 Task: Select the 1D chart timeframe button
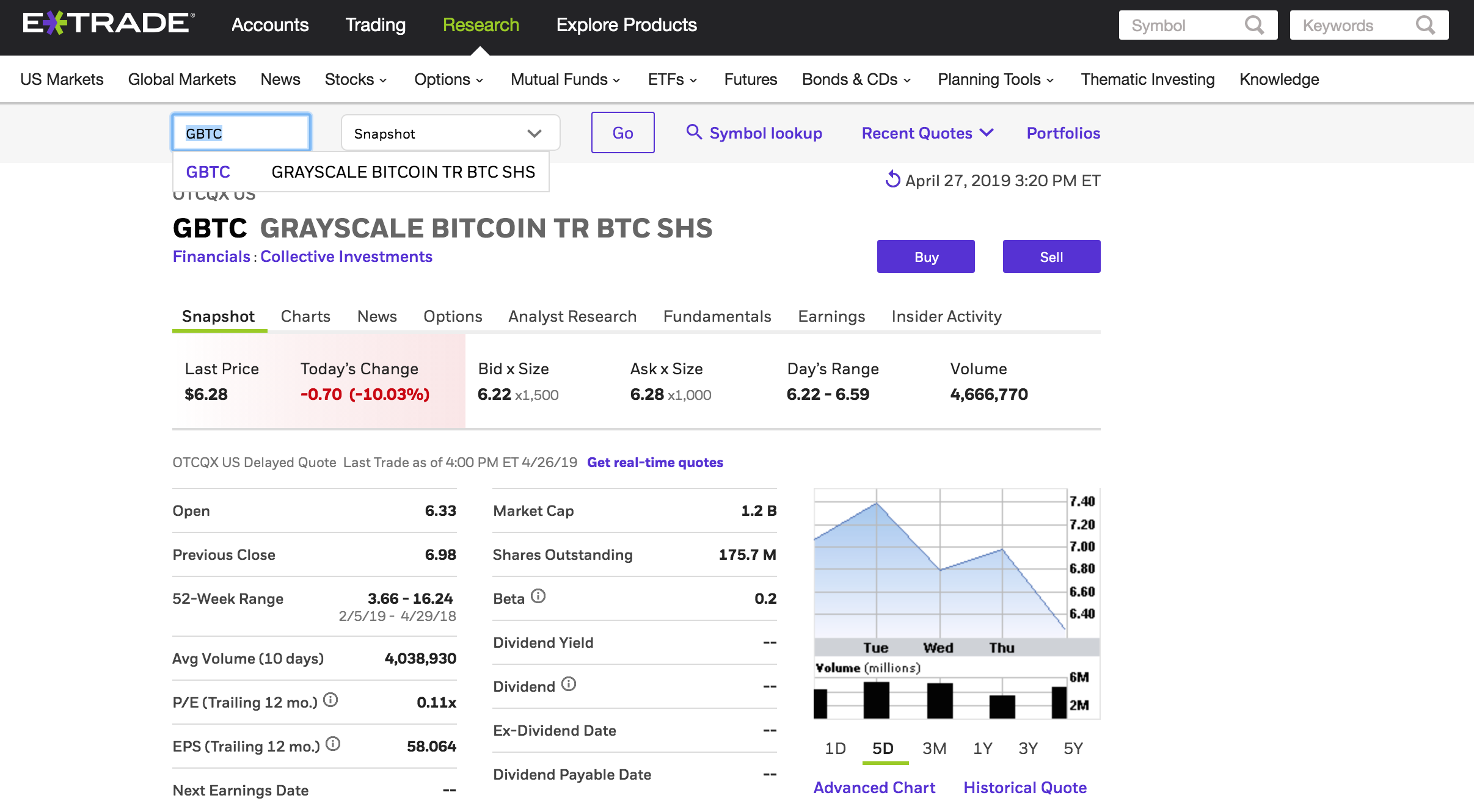point(830,749)
